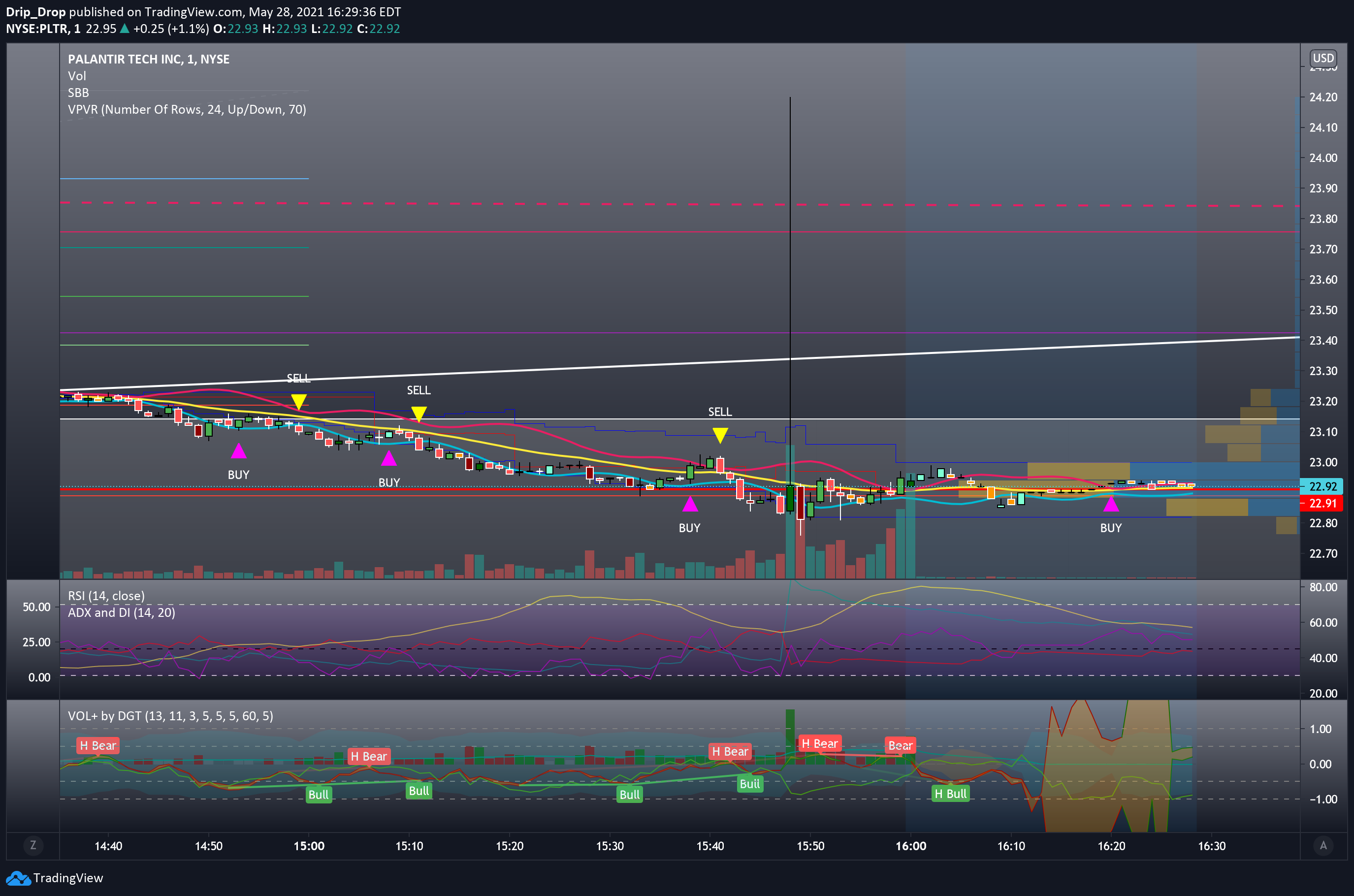The height and width of the screenshot is (896, 1354).
Task: Click the Bull label near 15:10
Action: (419, 791)
